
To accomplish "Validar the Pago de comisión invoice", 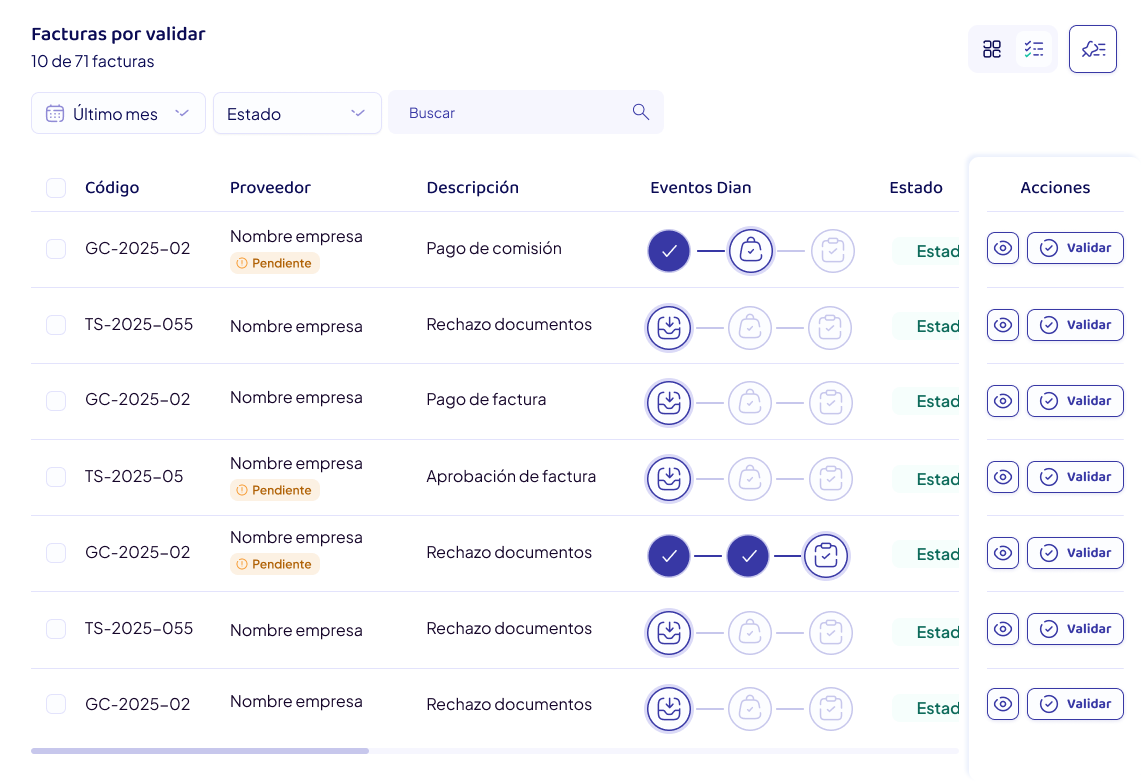I will tap(1075, 248).
